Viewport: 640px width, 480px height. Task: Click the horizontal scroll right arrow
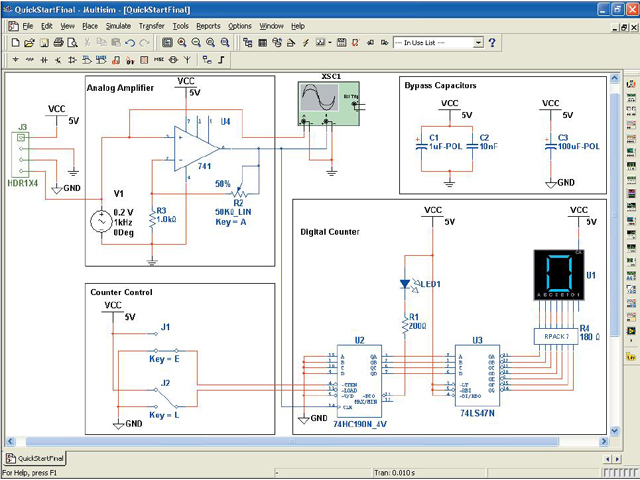tap(604, 441)
